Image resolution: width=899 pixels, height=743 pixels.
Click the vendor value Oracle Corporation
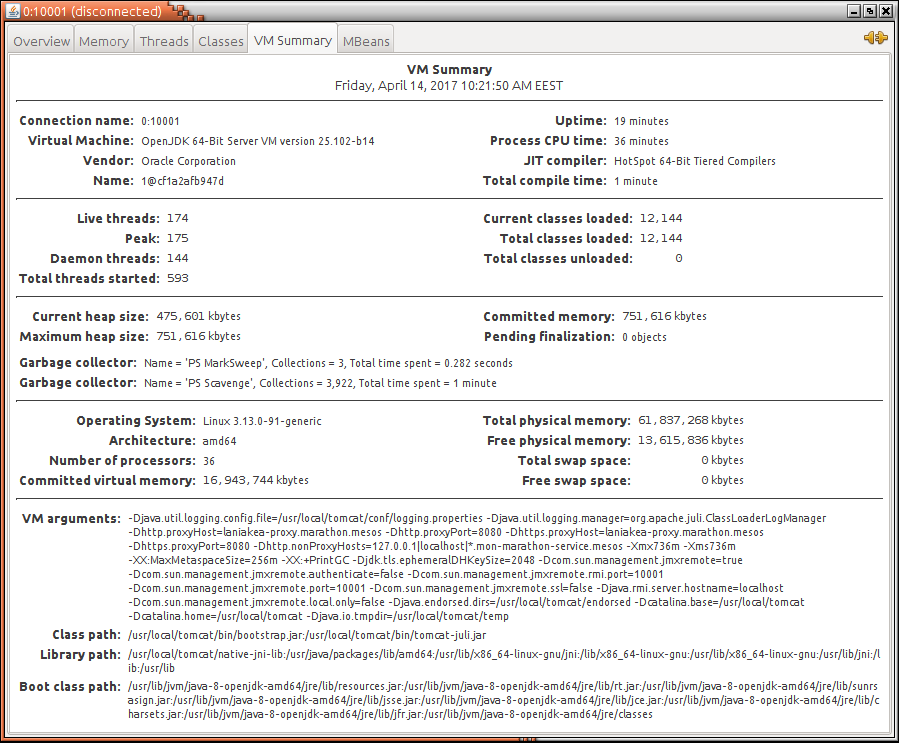(x=189, y=161)
